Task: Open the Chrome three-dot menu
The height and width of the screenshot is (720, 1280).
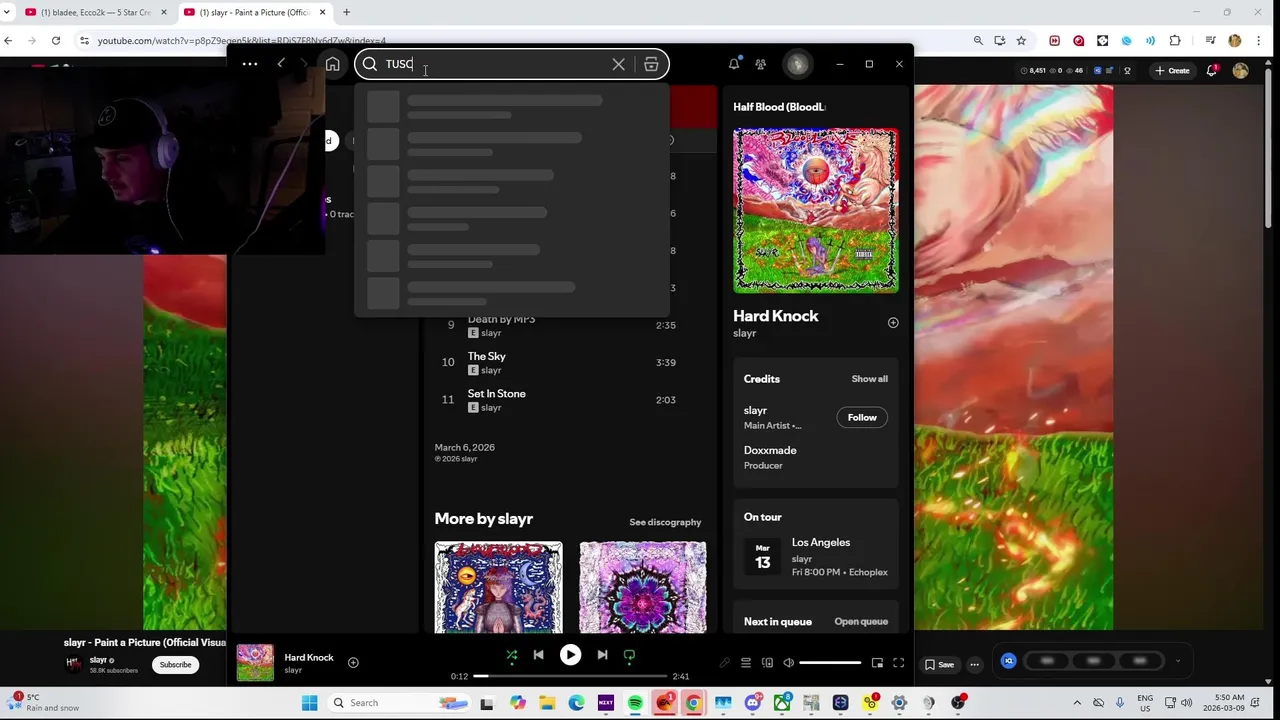Action: (x=1259, y=40)
